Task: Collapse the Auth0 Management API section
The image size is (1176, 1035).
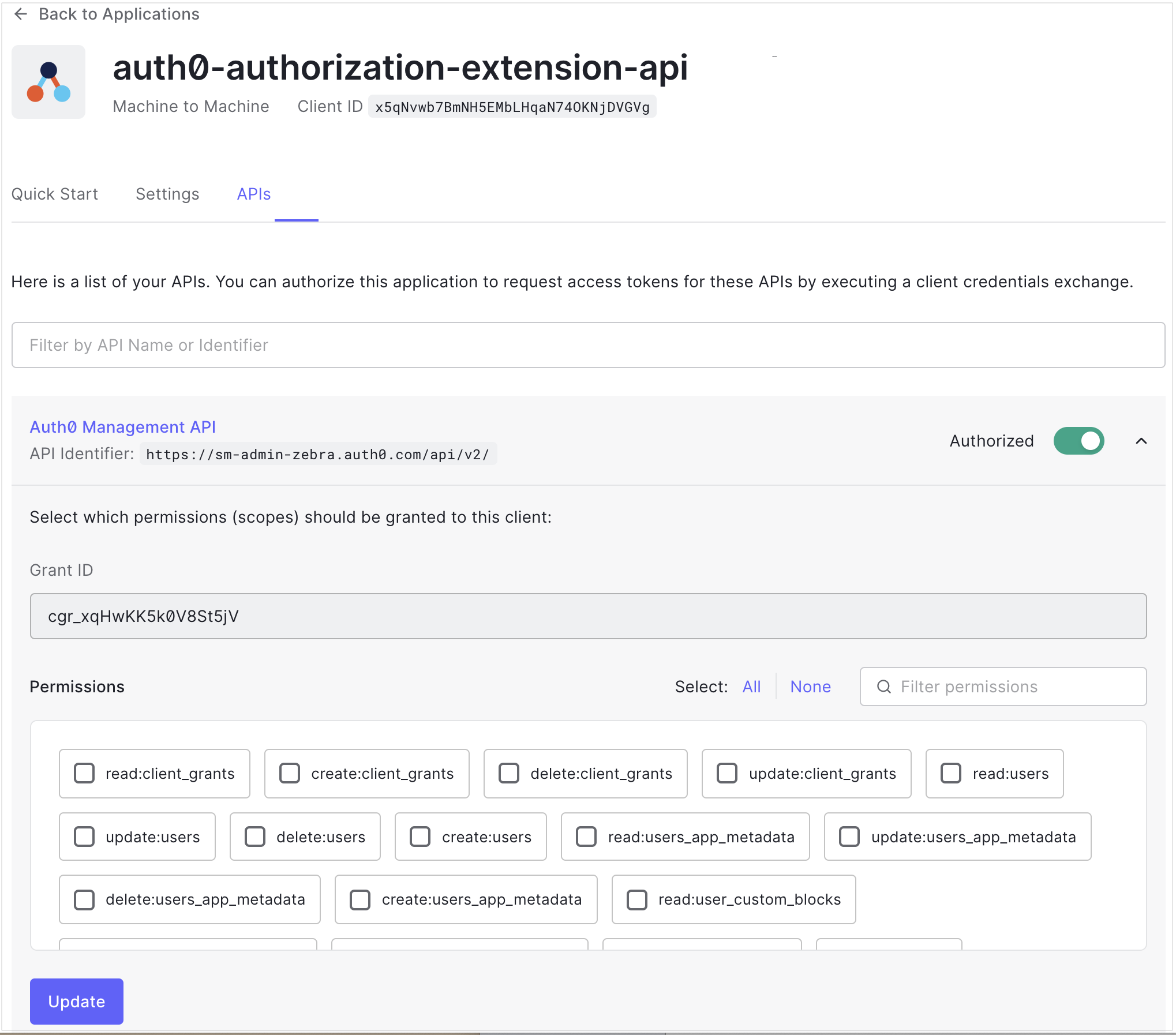Action: [x=1141, y=441]
